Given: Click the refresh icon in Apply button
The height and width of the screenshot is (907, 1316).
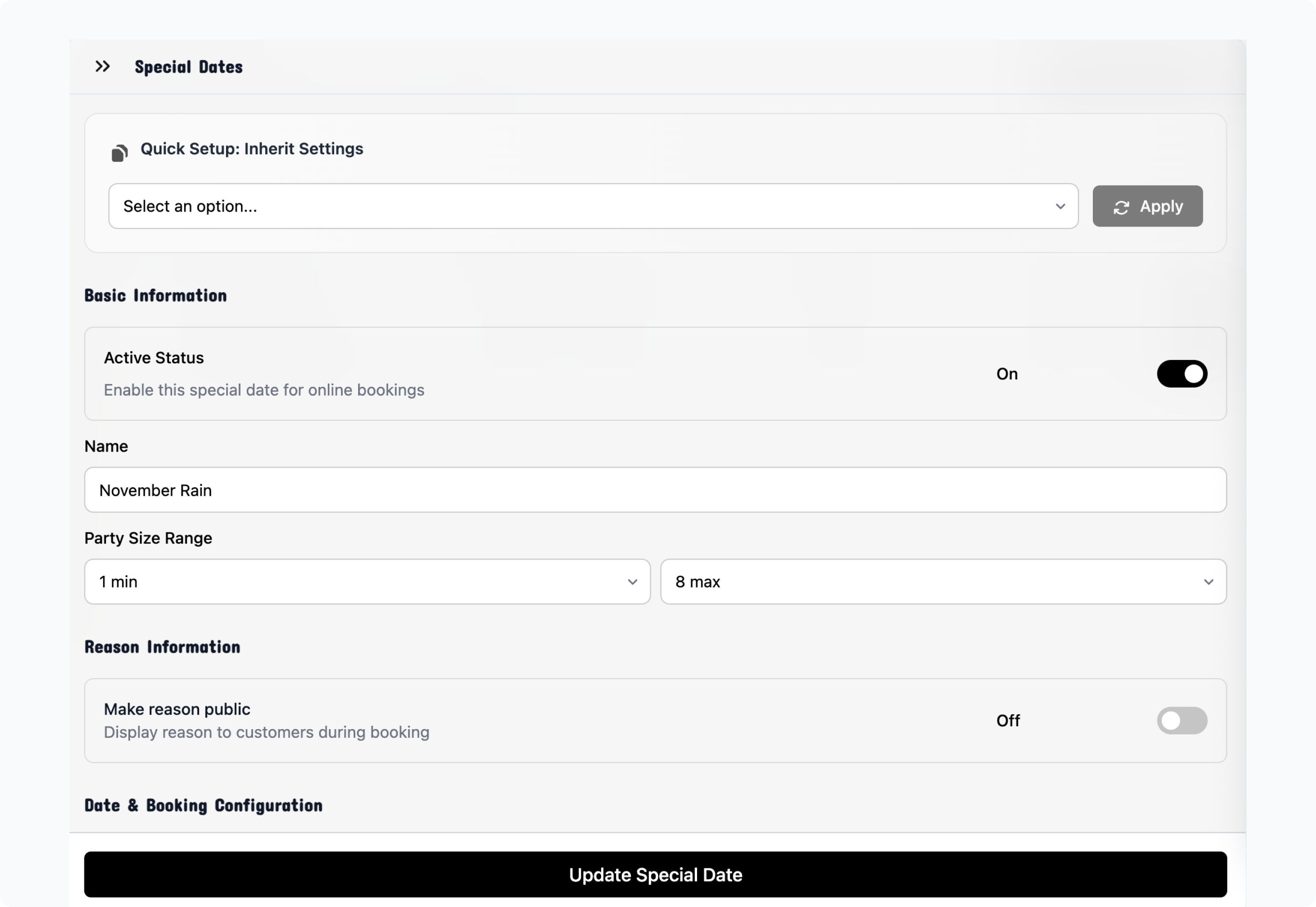Looking at the screenshot, I should tap(1121, 207).
